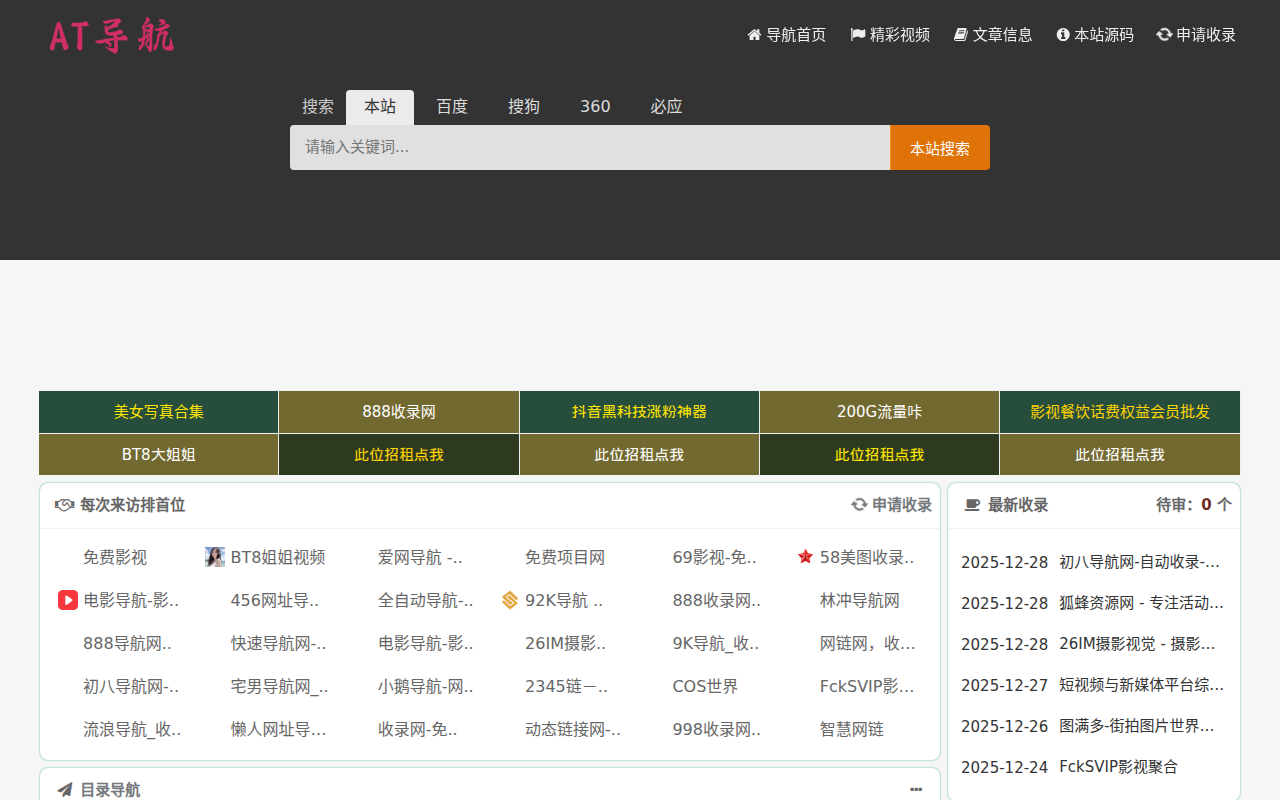
Task: Click the paper plane icon next to 目录导航
Action: 63,789
